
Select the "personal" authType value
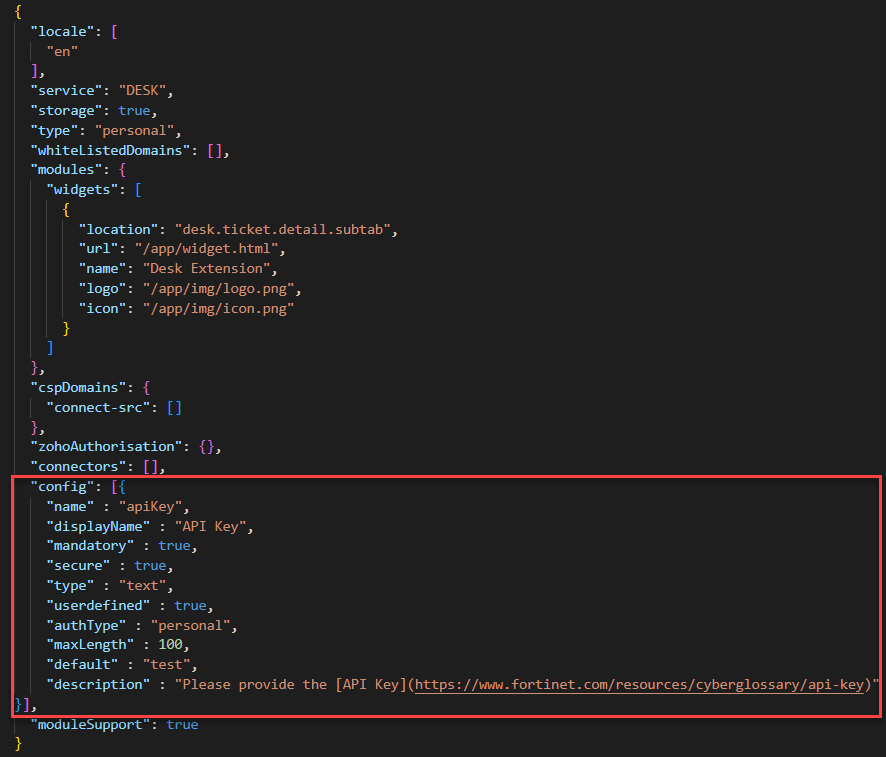tap(190, 625)
